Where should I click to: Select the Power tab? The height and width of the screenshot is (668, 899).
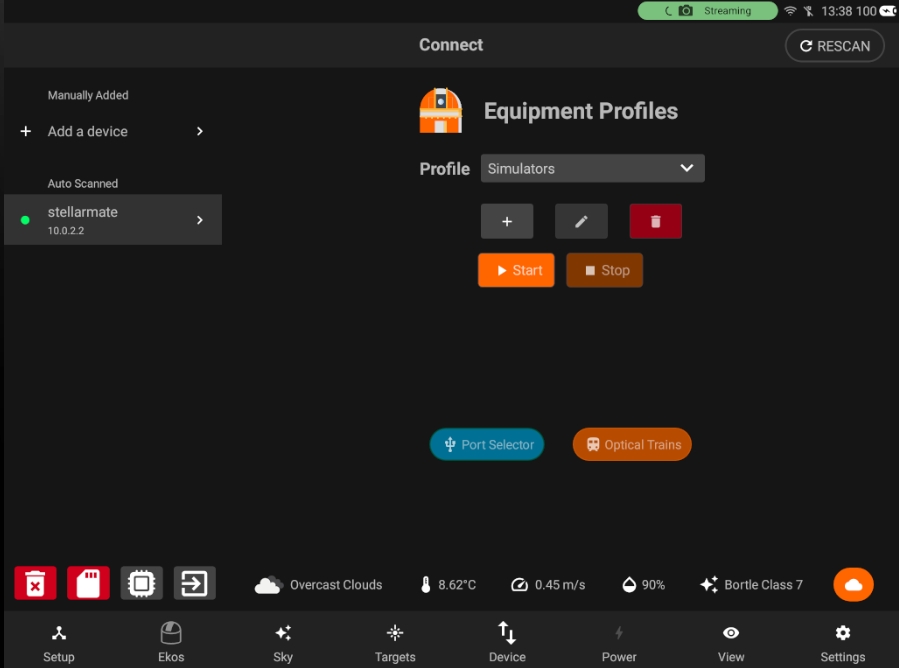click(619, 643)
